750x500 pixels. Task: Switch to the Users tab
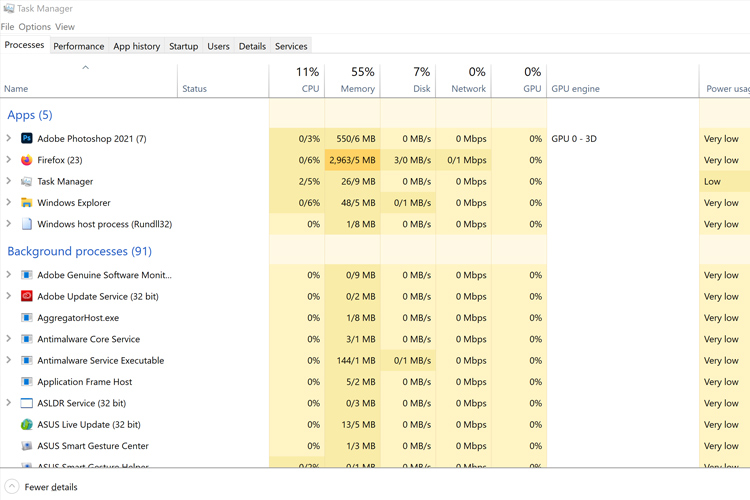[x=218, y=46]
